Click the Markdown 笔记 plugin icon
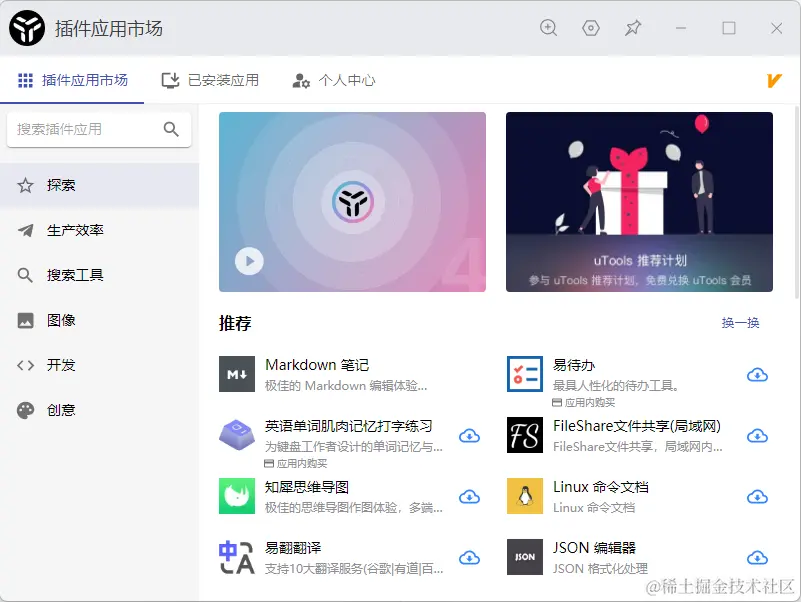801x602 pixels. click(x=237, y=374)
